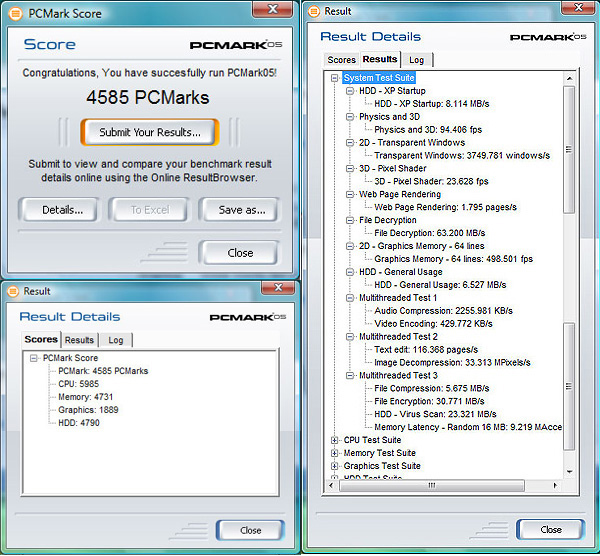The image size is (600, 556).
Task: Collapse the System Test Suite node
Action: click(335, 78)
